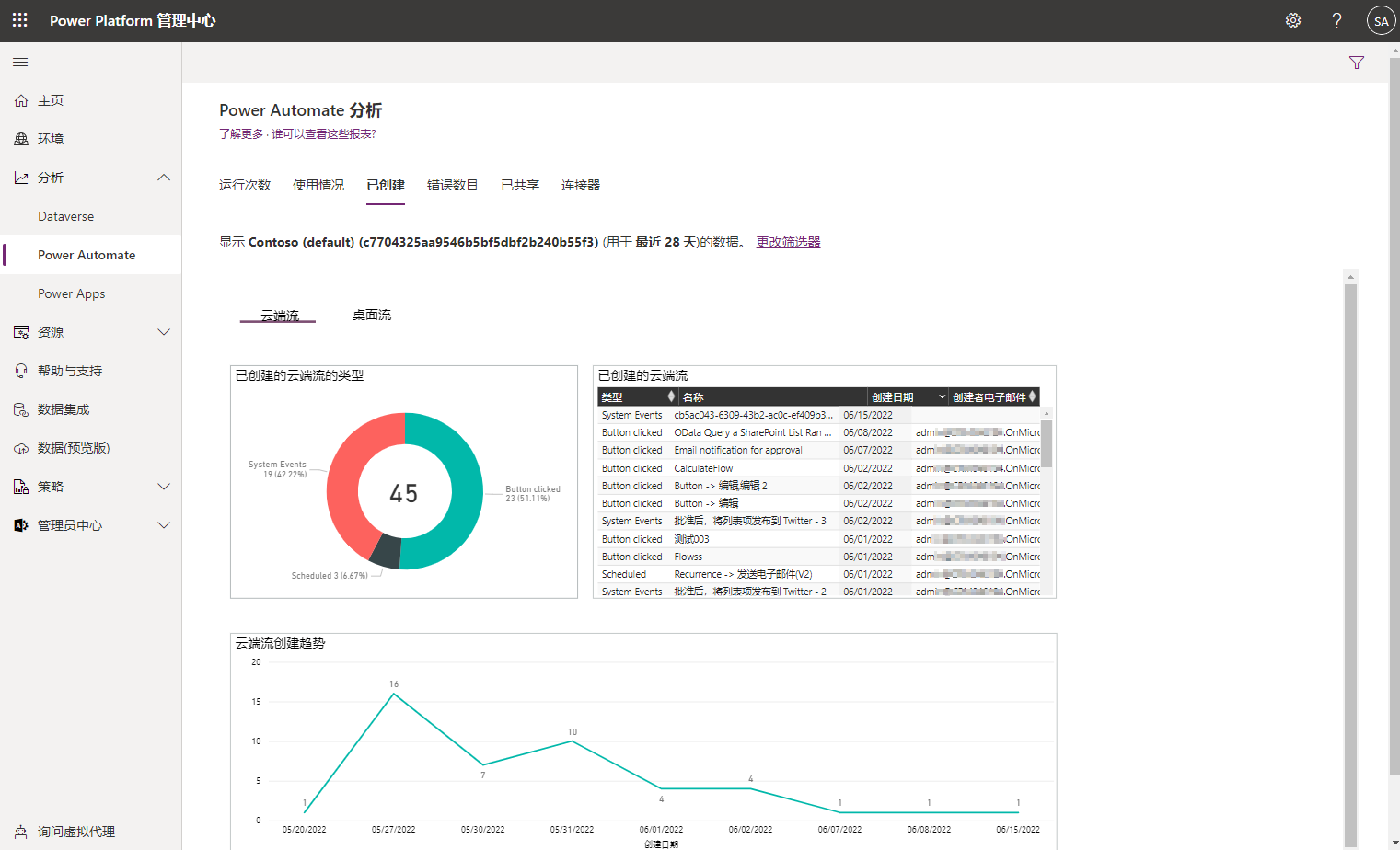The width and height of the screenshot is (1400, 850).
Task: Open the filter funnel icon
Action: click(1356, 63)
